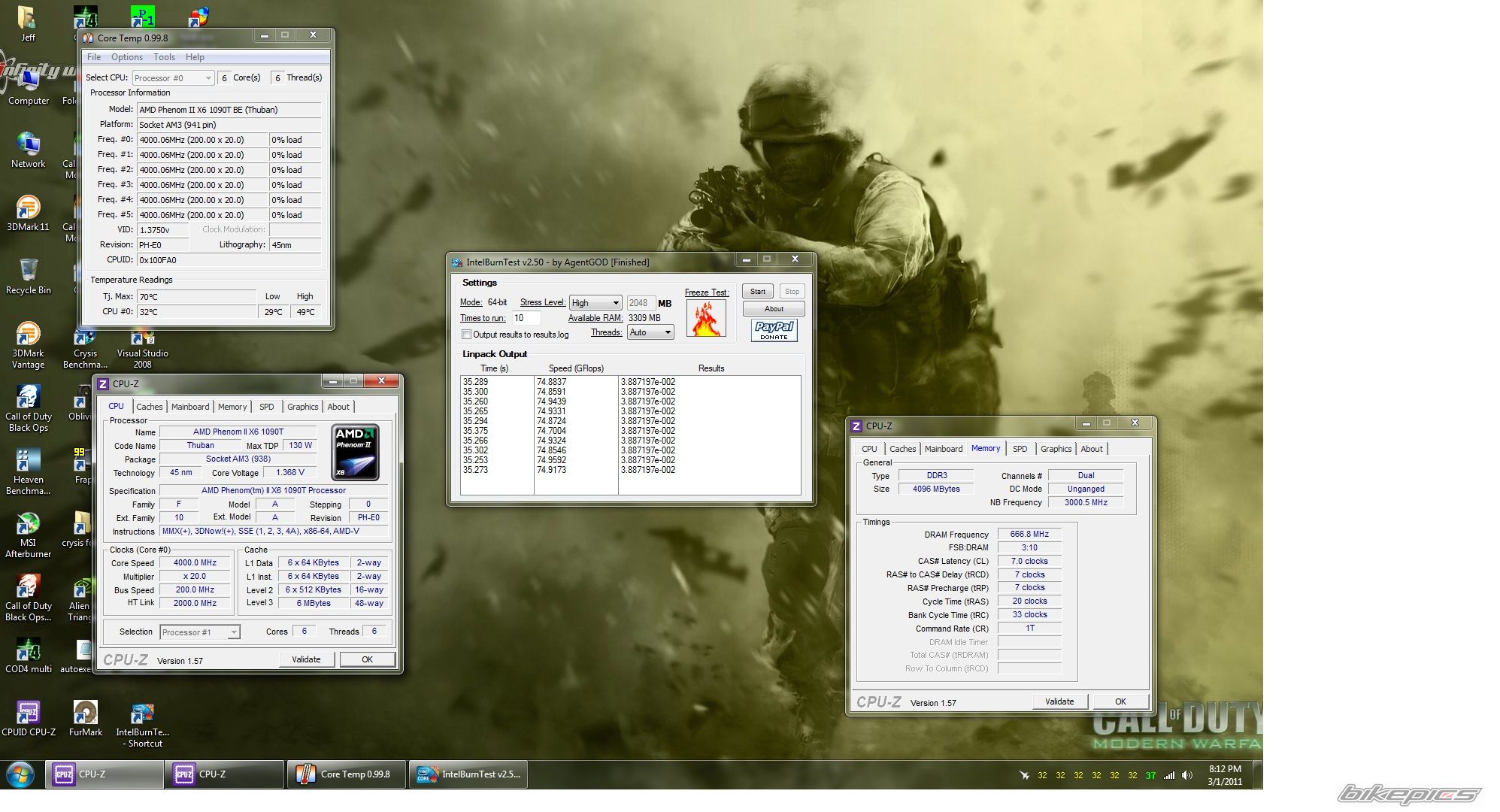Viewport: 1500px width, 812px height.
Task: Open the Stress Level dropdown
Action: [x=595, y=303]
